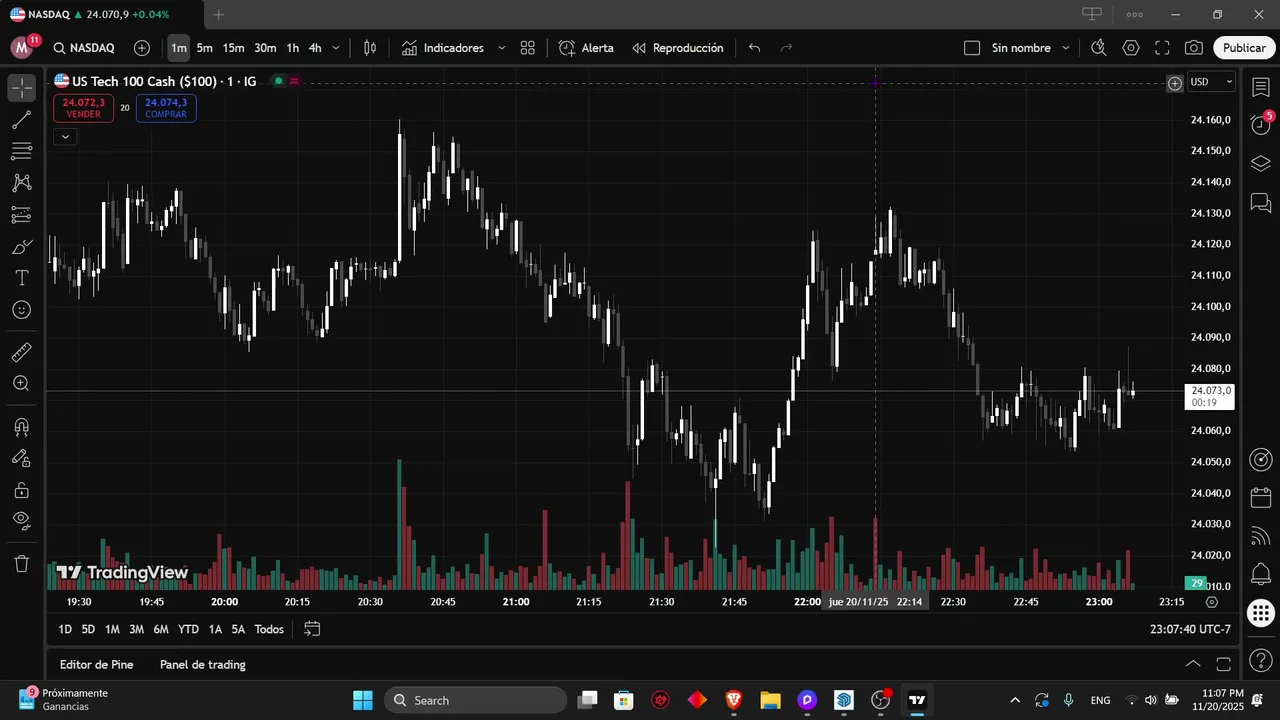The image size is (1280, 720).
Task: Click the COMPRAR 24.074,3 button
Action: click(x=166, y=108)
